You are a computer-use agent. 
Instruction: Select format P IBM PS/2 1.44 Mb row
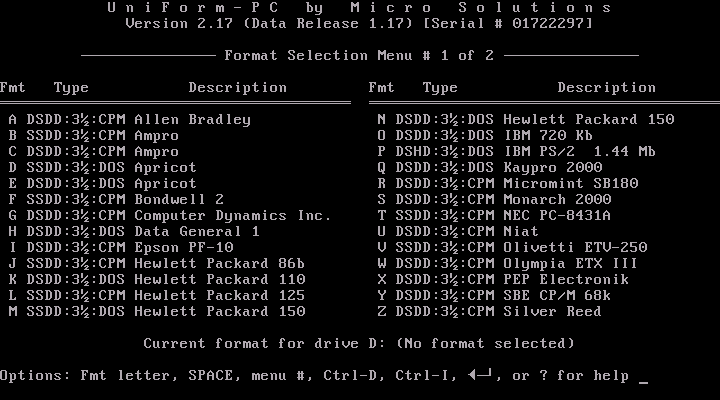coord(517,152)
